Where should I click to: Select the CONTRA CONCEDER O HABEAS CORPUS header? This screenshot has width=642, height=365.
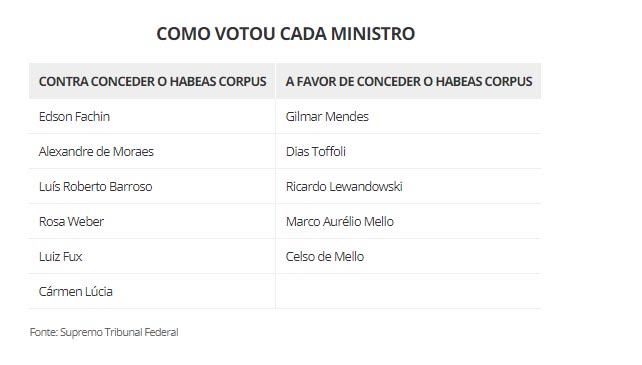coord(152,82)
